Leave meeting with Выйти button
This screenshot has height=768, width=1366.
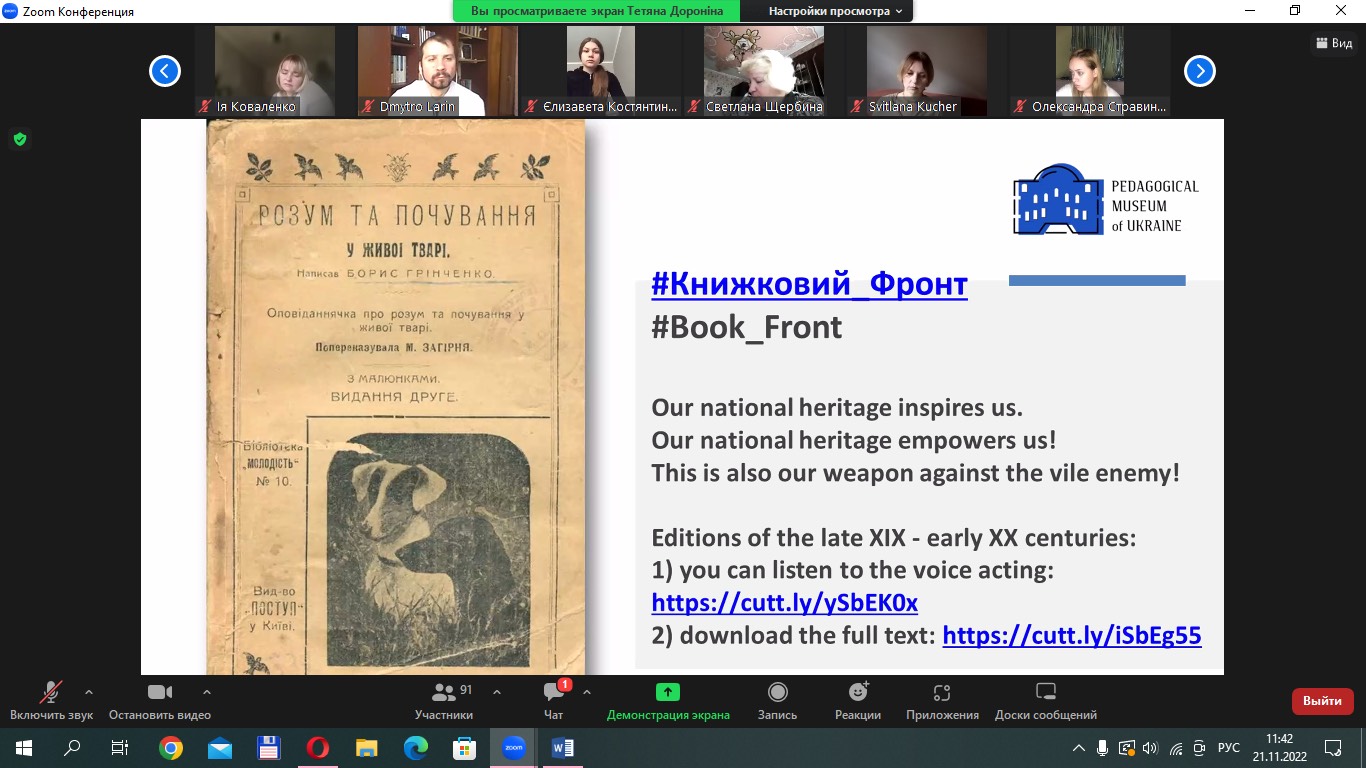(x=1322, y=701)
